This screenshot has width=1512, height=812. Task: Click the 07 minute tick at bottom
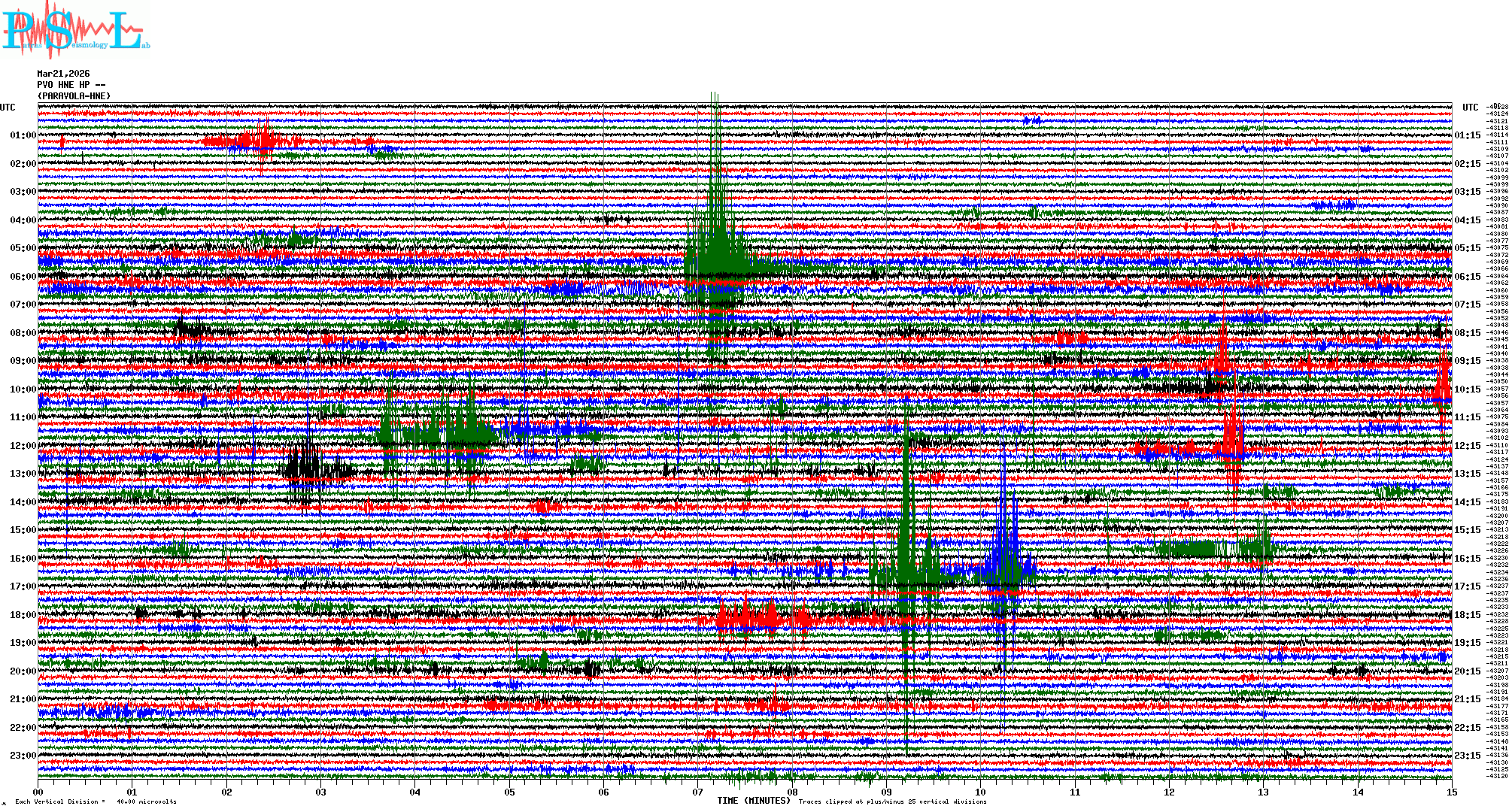tap(698, 792)
